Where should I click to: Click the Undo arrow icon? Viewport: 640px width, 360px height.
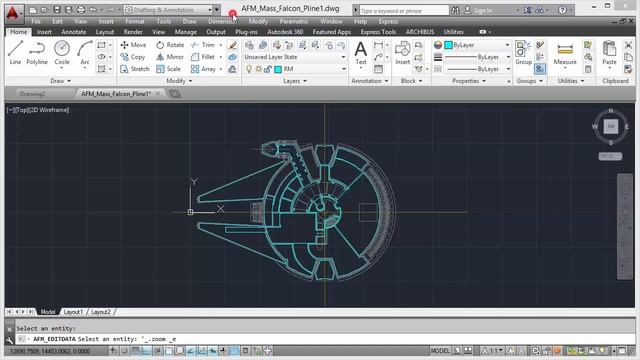click(x=93, y=10)
